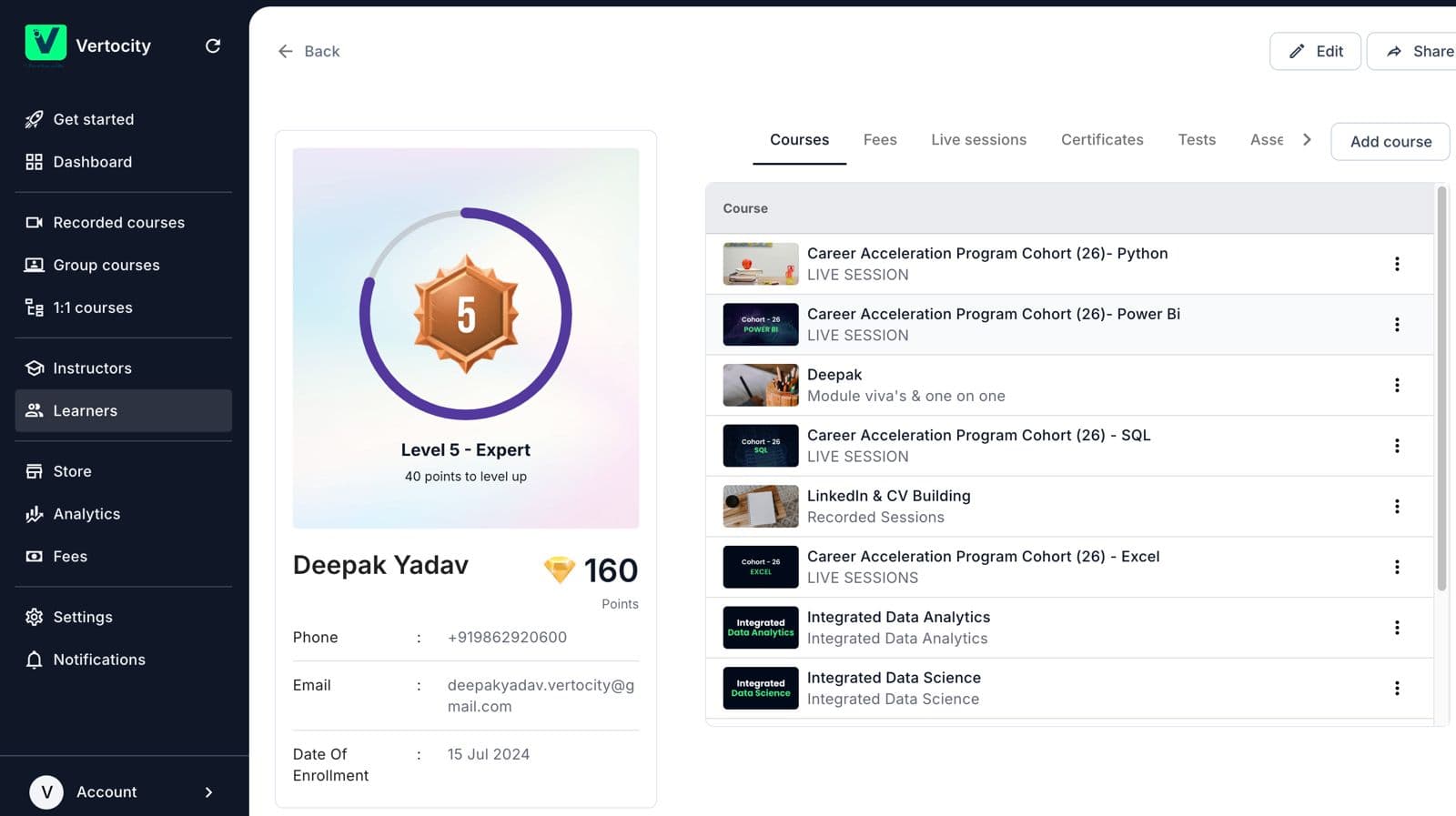This screenshot has height=816, width=1456.
Task: Click phone number +919862920600
Action: 507,638
